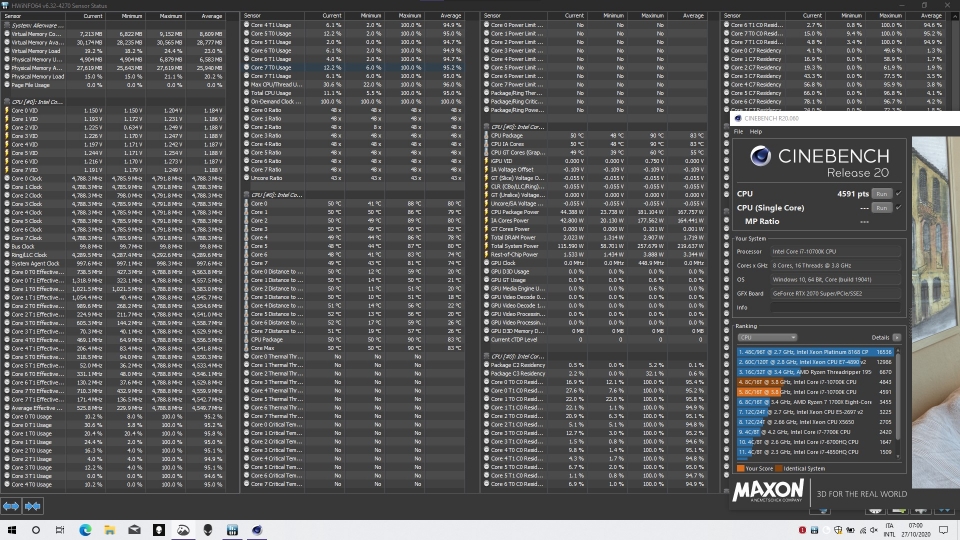Click the sensor icon beside Core 7 T0 Usage
The width and height of the screenshot is (960, 540).
(246, 67)
